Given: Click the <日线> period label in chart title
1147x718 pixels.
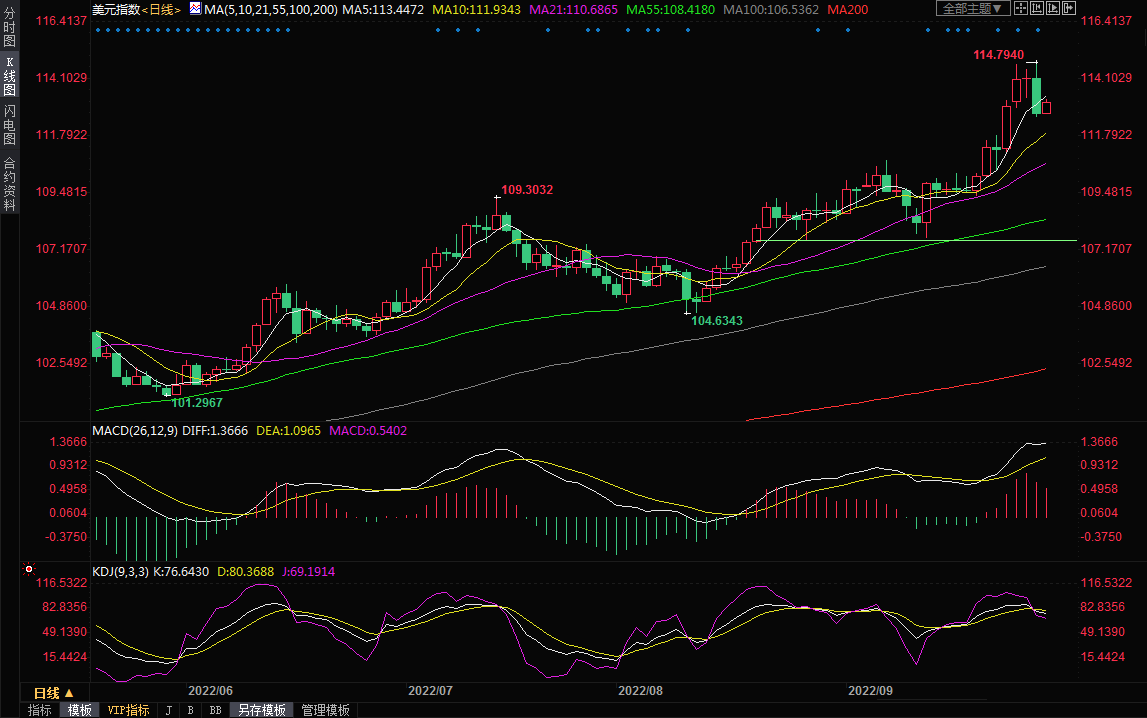Looking at the screenshot, I should [x=161, y=9].
